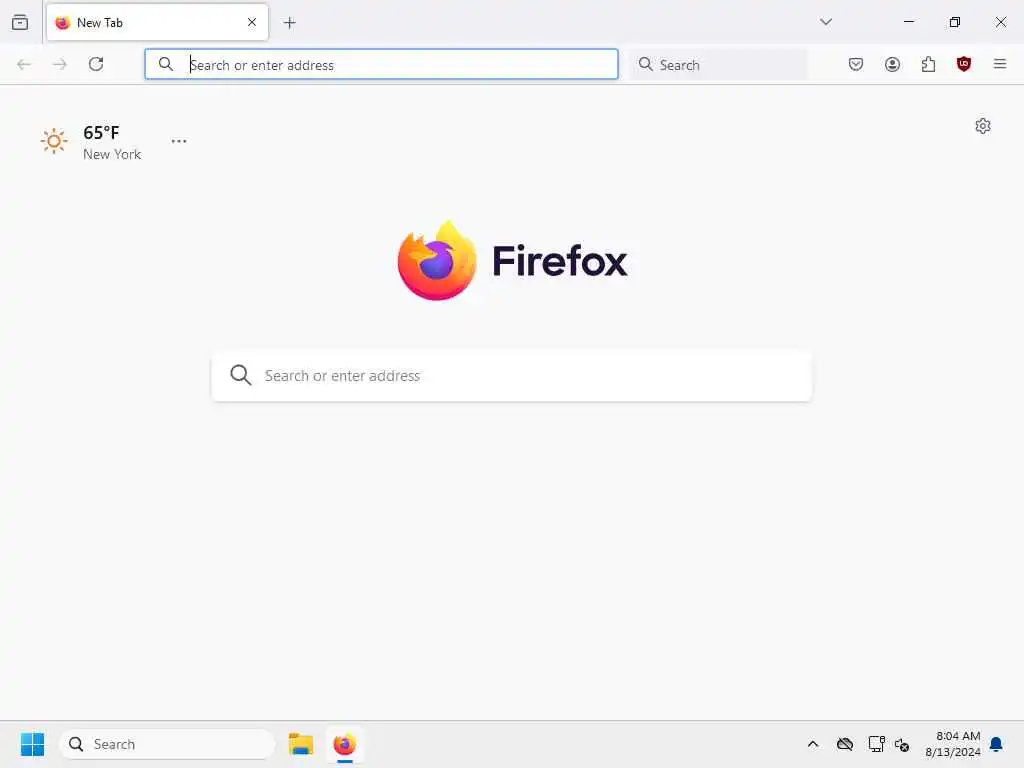Image resolution: width=1024 pixels, height=768 pixels.
Task: Minimize the Firefox window
Action: coord(909,22)
